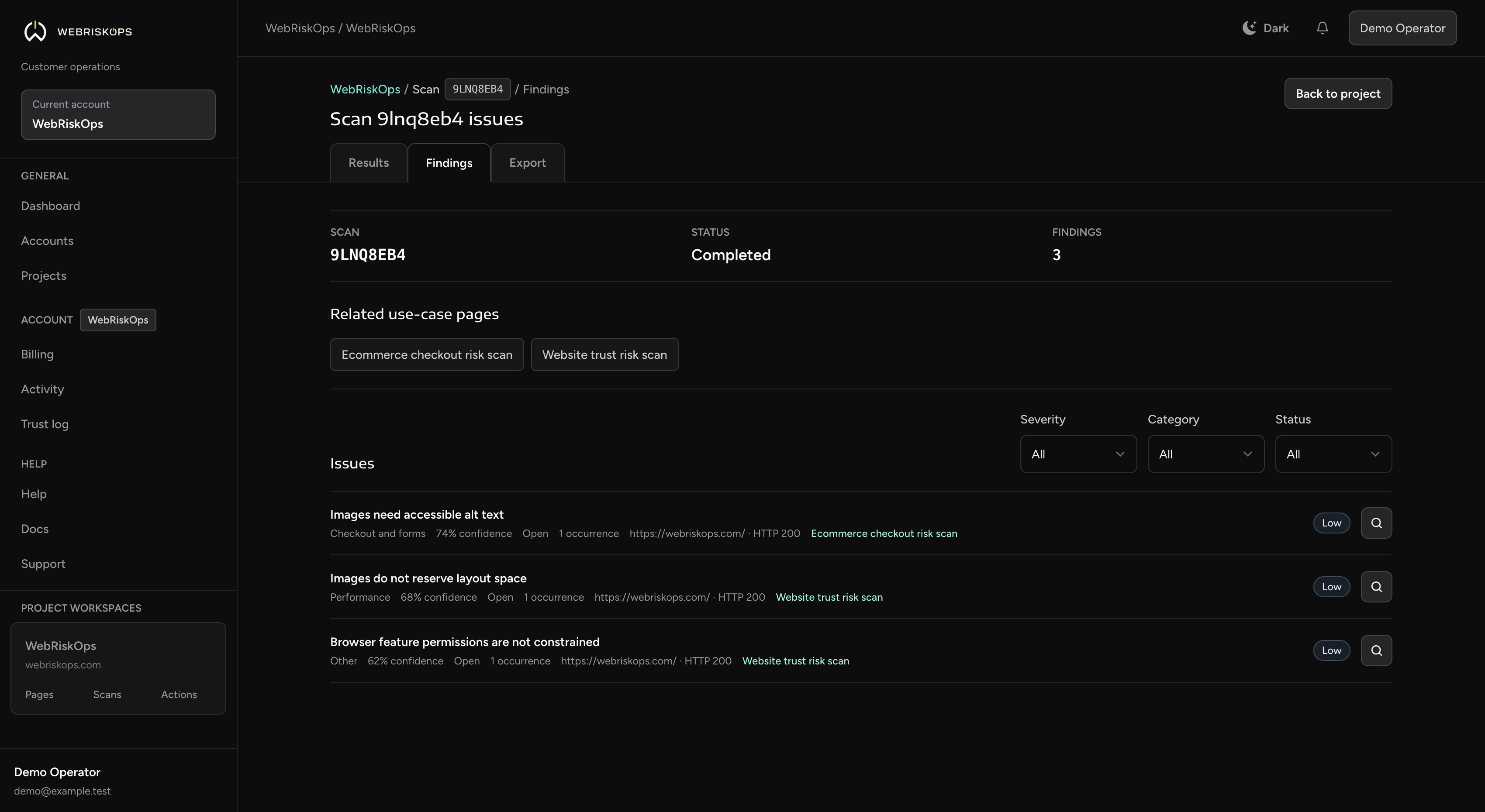Select the Findings tab
This screenshot has width=1485, height=812.
coord(449,163)
